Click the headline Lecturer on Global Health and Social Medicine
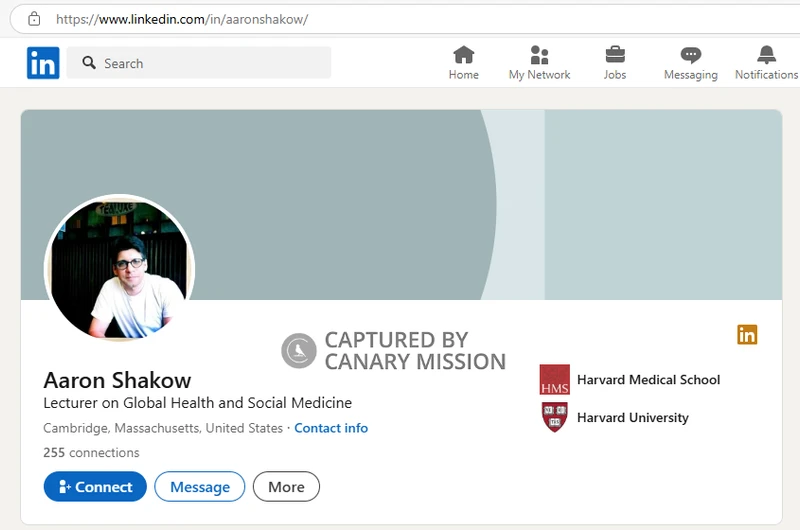Screen dimensions: 800x530 [197, 403]
